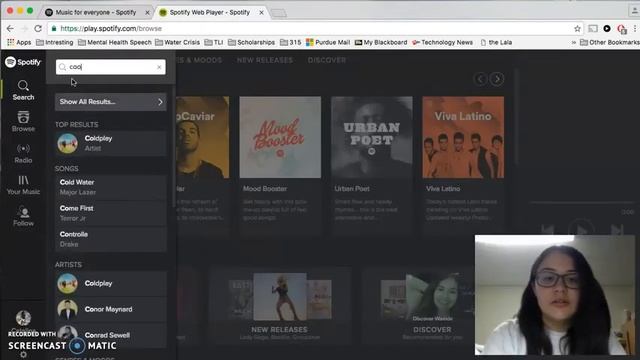Open My Blackboard bookmark

click(x=381, y=42)
